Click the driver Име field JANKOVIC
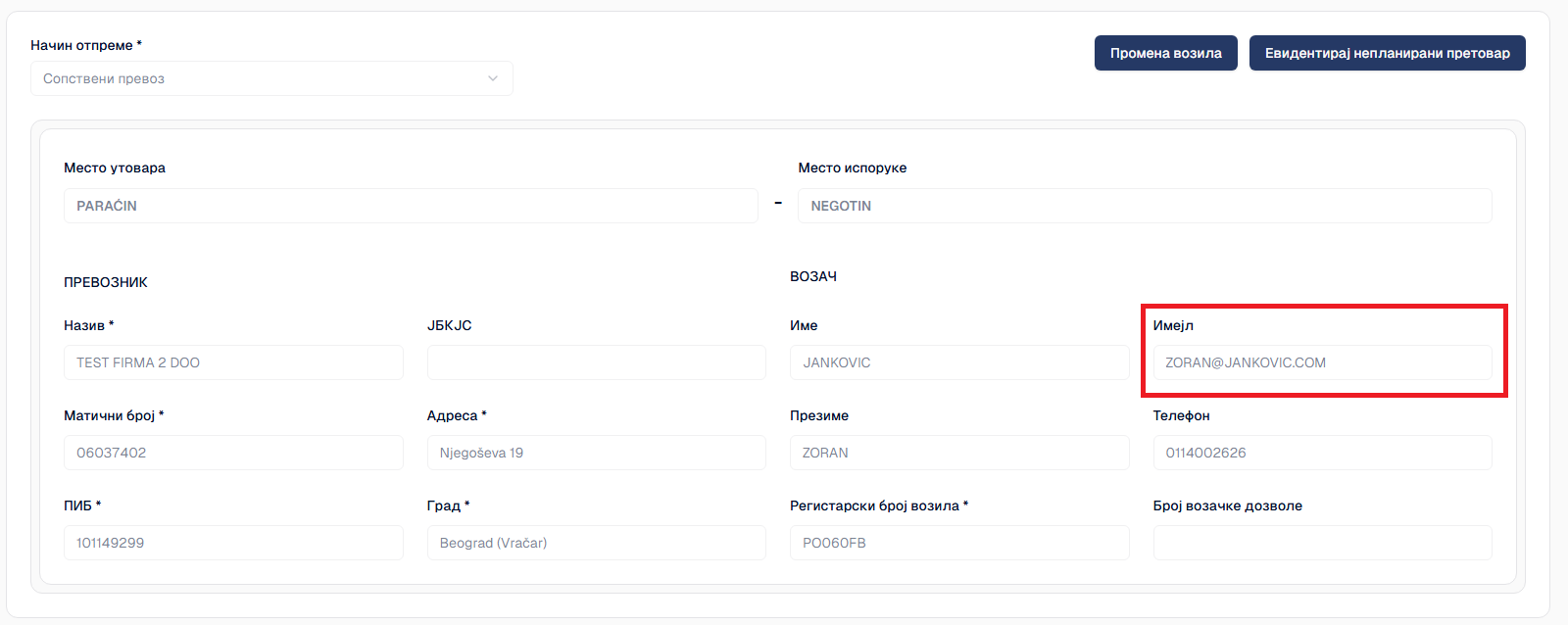The width and height of the screenshot is (1568, 625). tap(958, 362)
